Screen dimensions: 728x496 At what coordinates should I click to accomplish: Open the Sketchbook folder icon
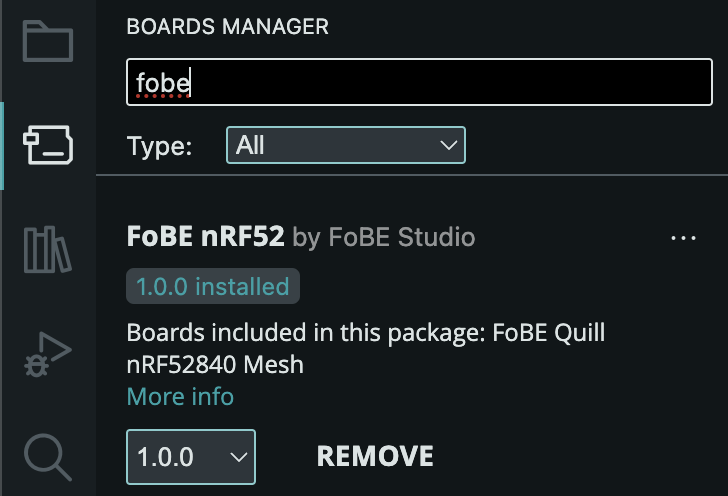(x=48, y=41)
